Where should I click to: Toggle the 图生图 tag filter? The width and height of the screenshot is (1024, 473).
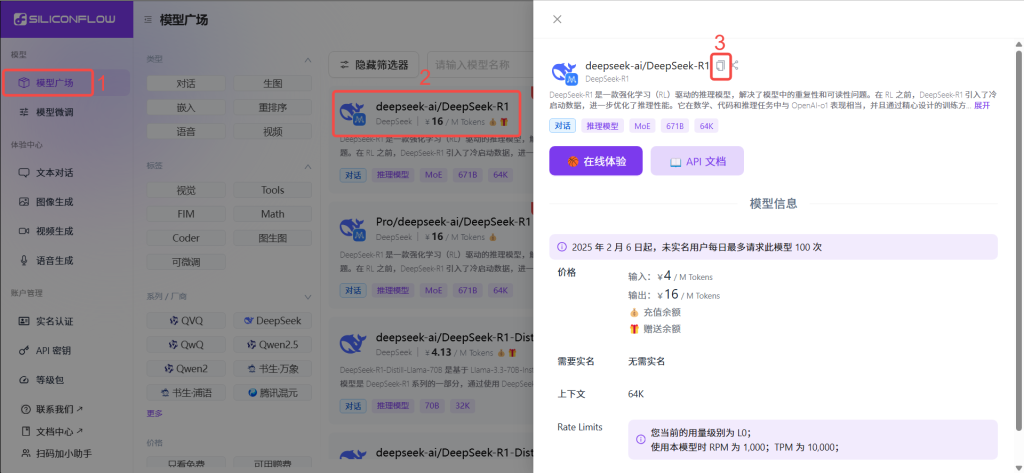pos(272,238)
